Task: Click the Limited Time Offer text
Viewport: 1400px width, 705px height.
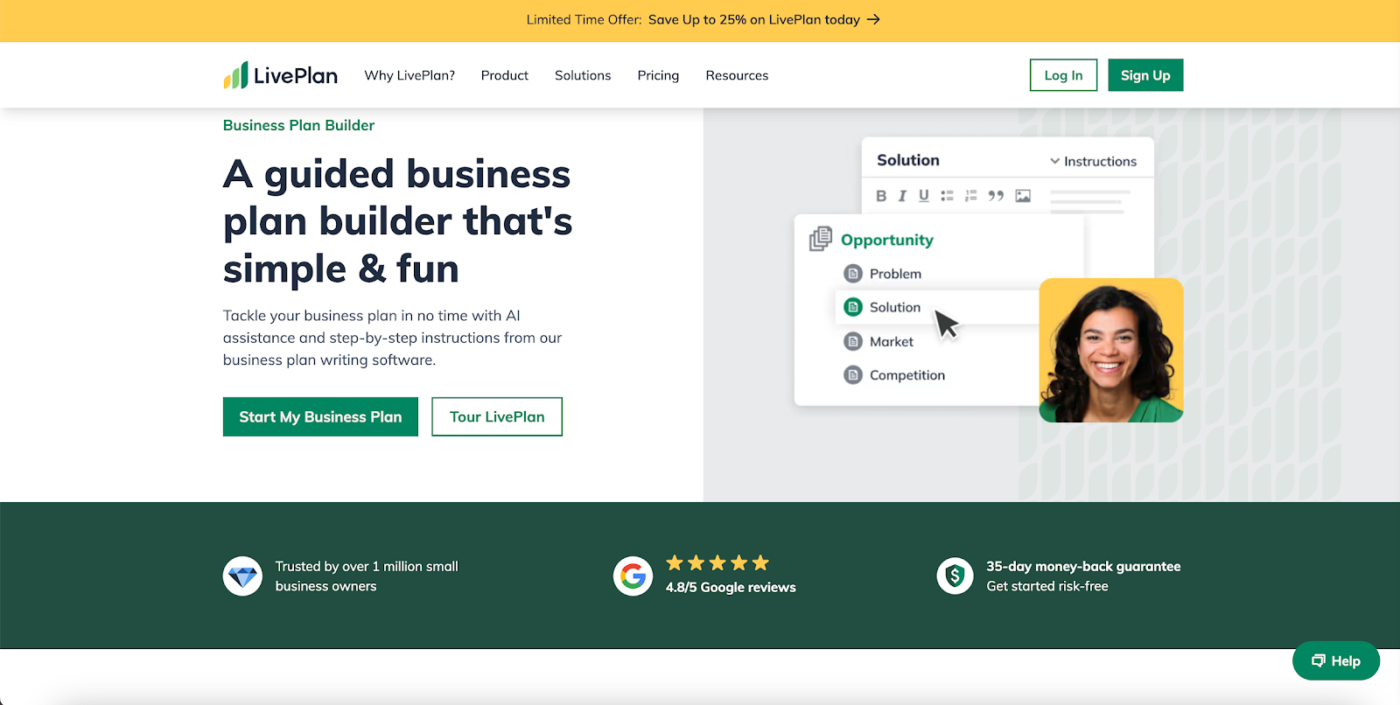Action: [583, 19]
